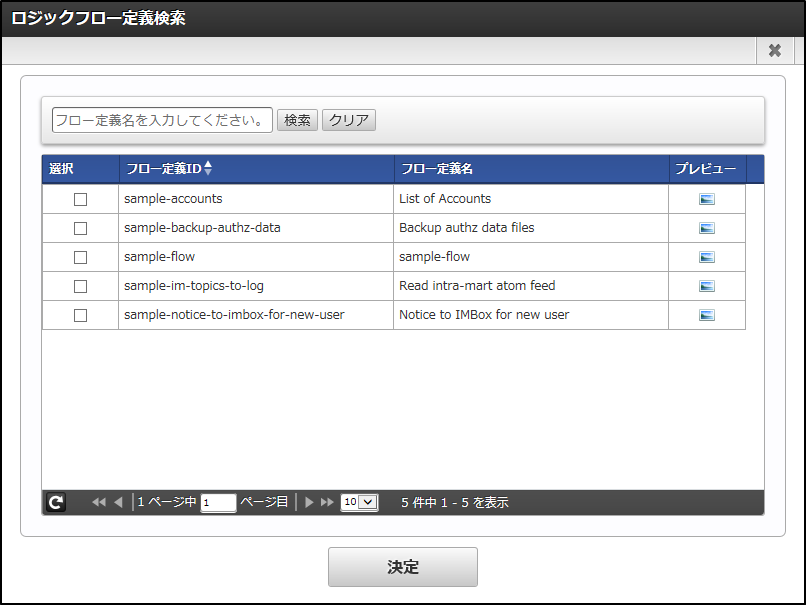Click the 決定 confirm button
This screenshot has height=605, width=806.
point(403,567)
